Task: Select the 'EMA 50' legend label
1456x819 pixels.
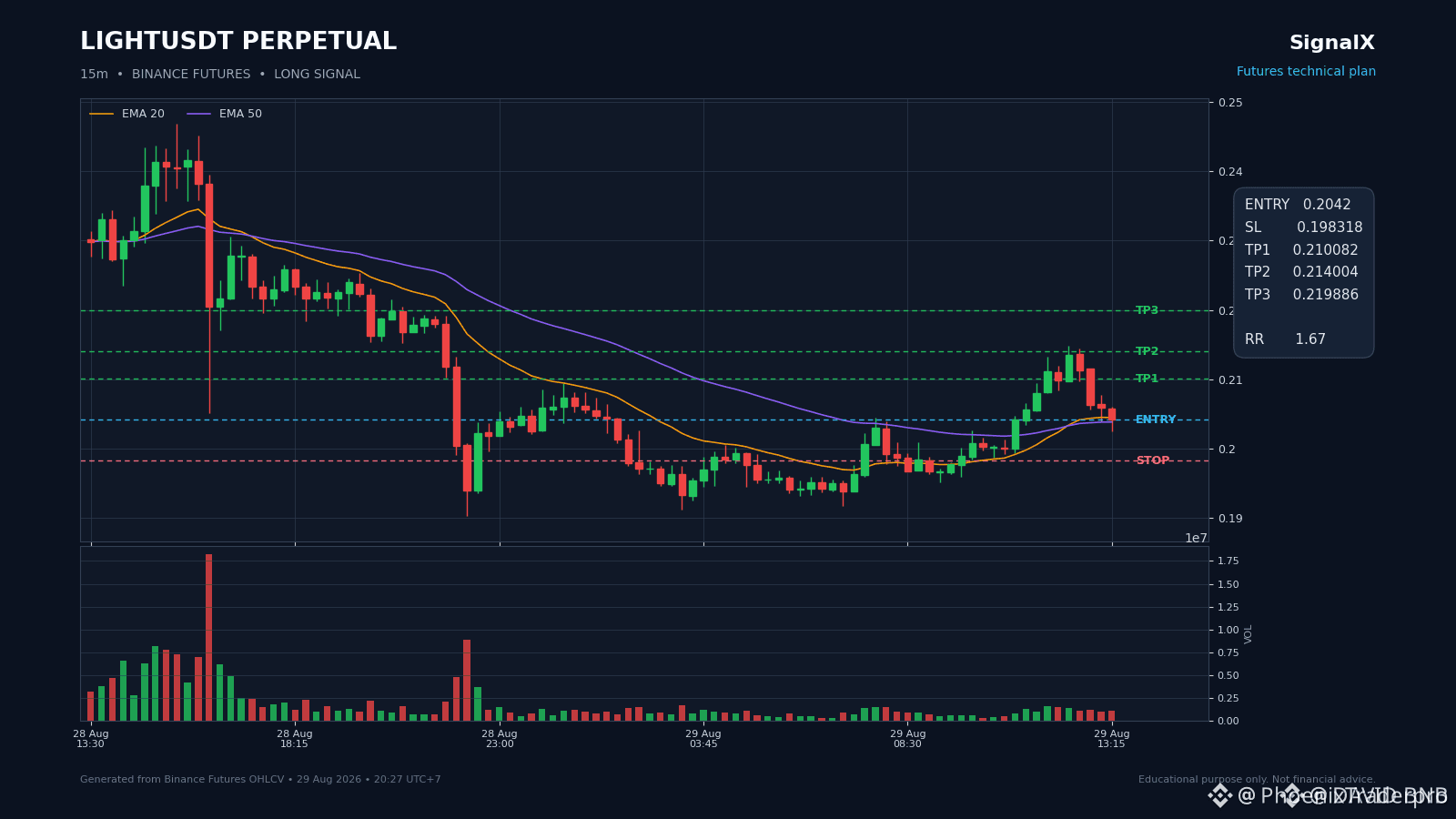Action: (x=240, y=114)
